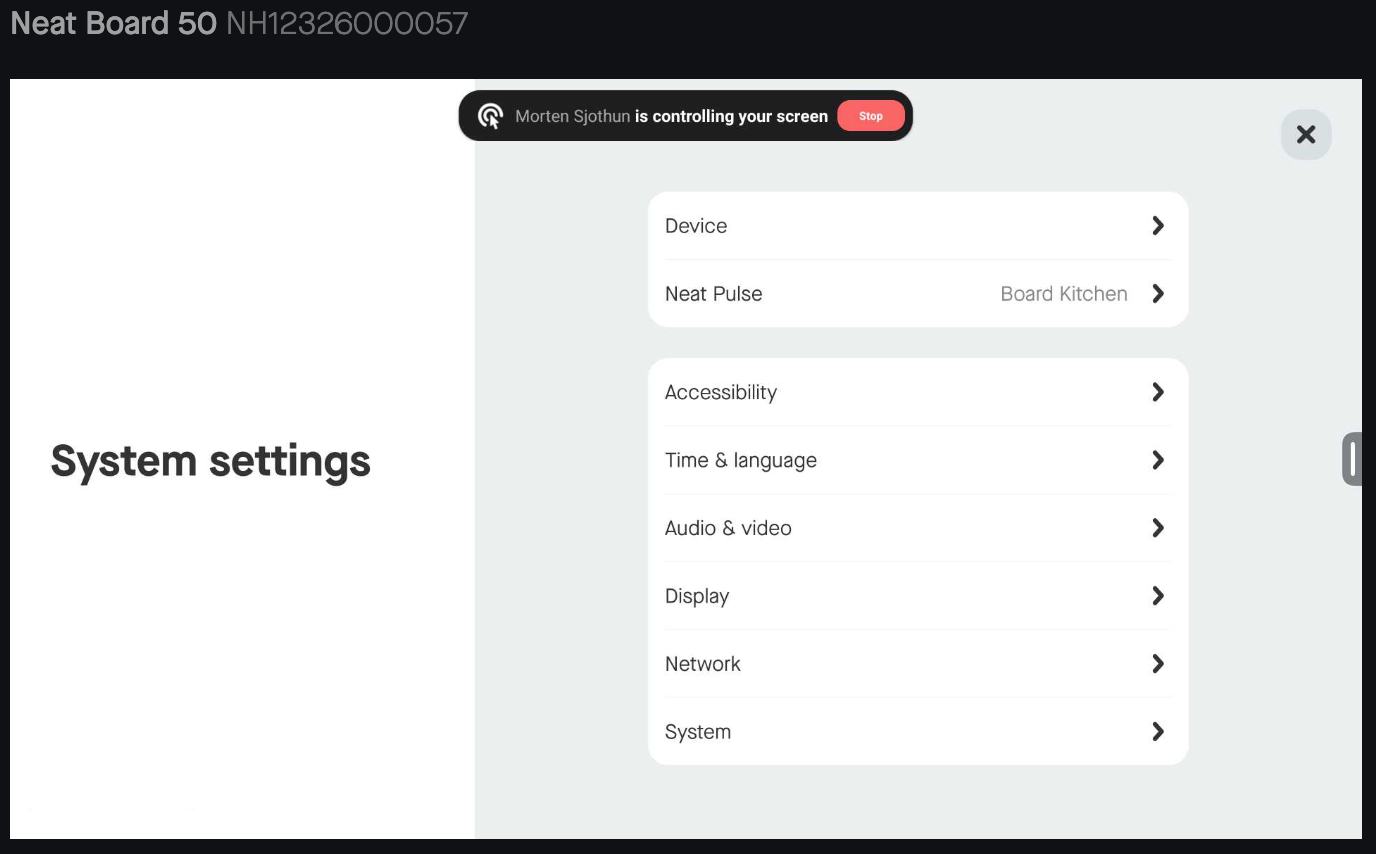Click the System row chevron arrow
The image size is (1376, 854).
[x=1158, y=732]
